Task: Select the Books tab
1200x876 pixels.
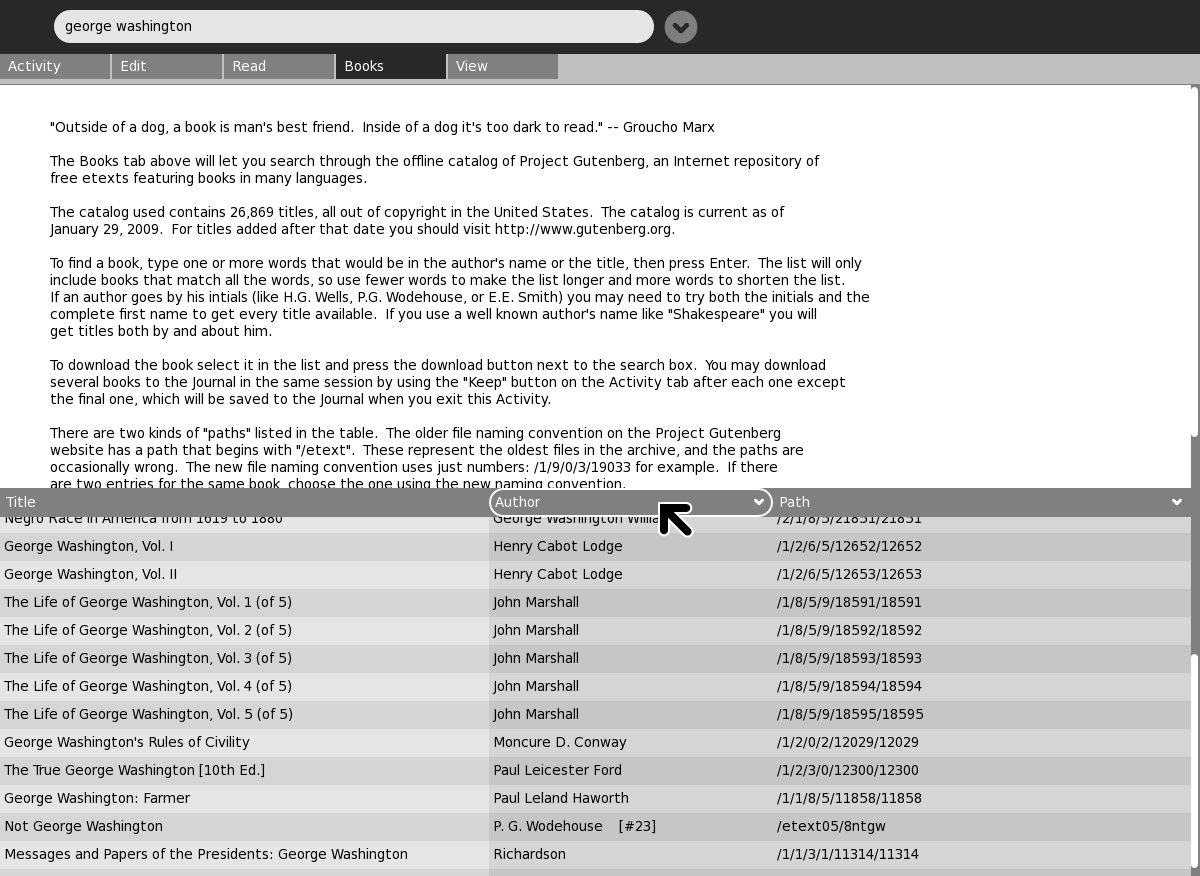Action: [x=390, y=66]
